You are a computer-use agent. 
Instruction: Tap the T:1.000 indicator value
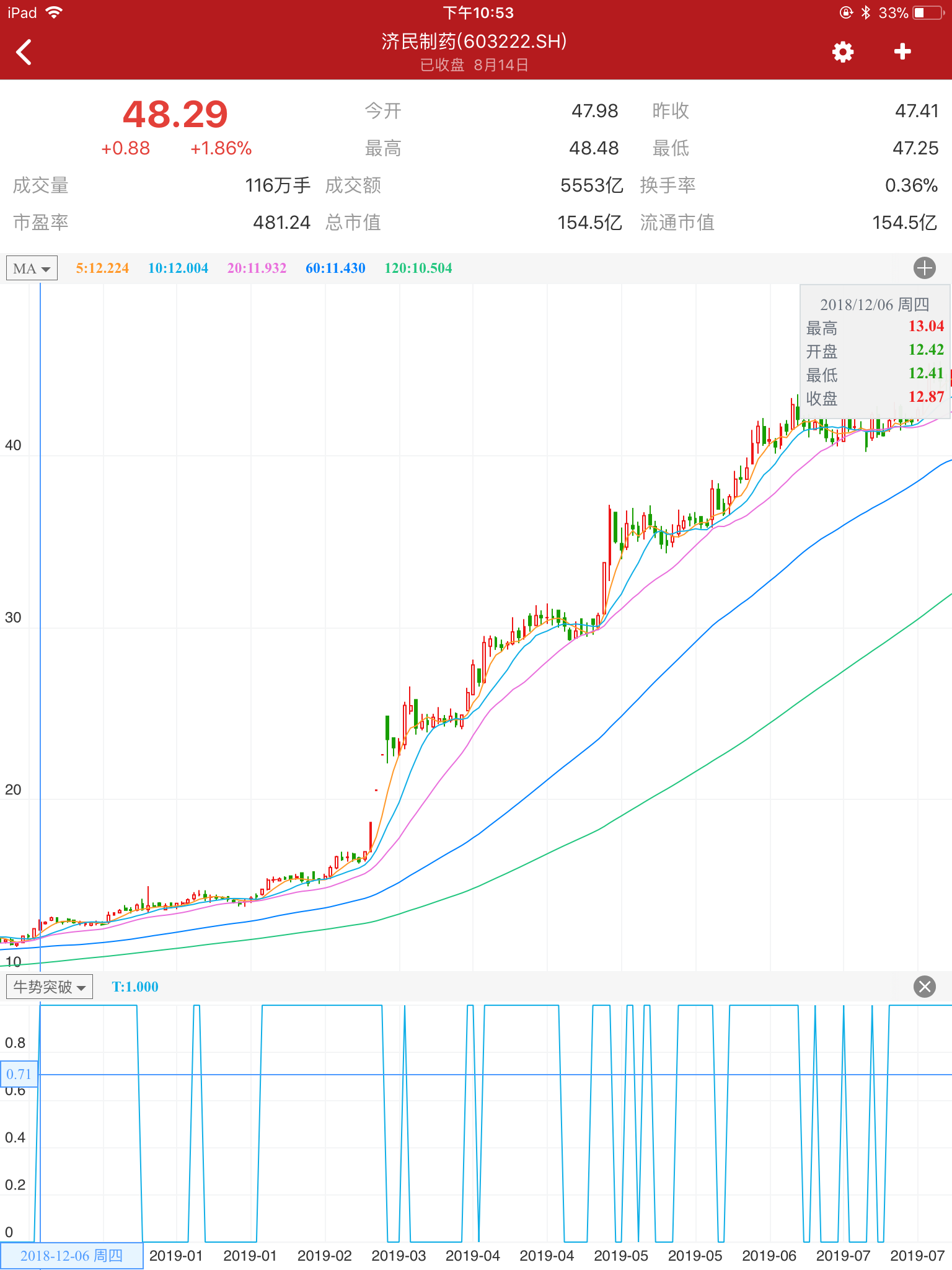click(135, 987)
